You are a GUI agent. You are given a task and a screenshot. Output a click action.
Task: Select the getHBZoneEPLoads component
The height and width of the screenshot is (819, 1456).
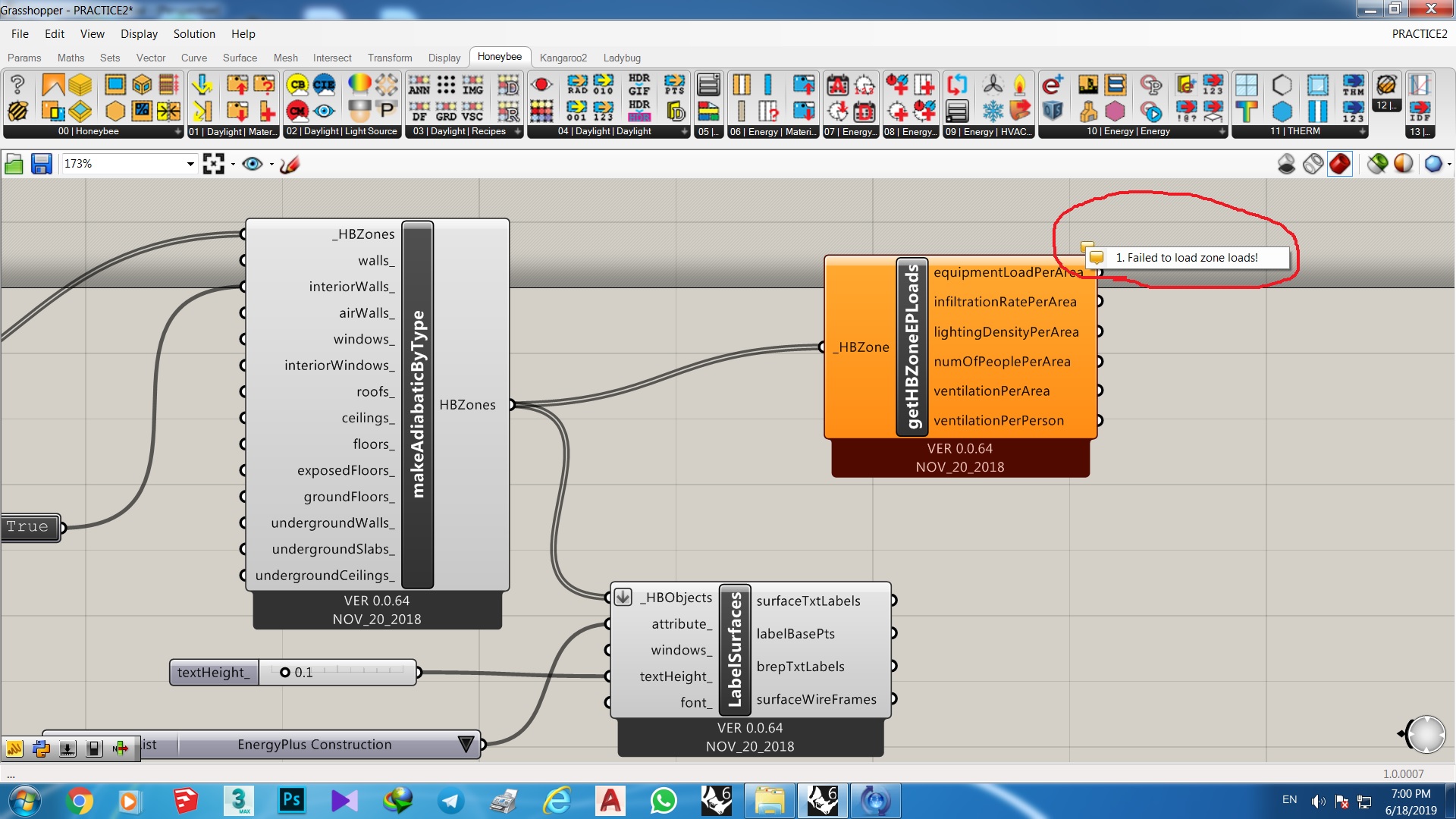click(913, 347)
